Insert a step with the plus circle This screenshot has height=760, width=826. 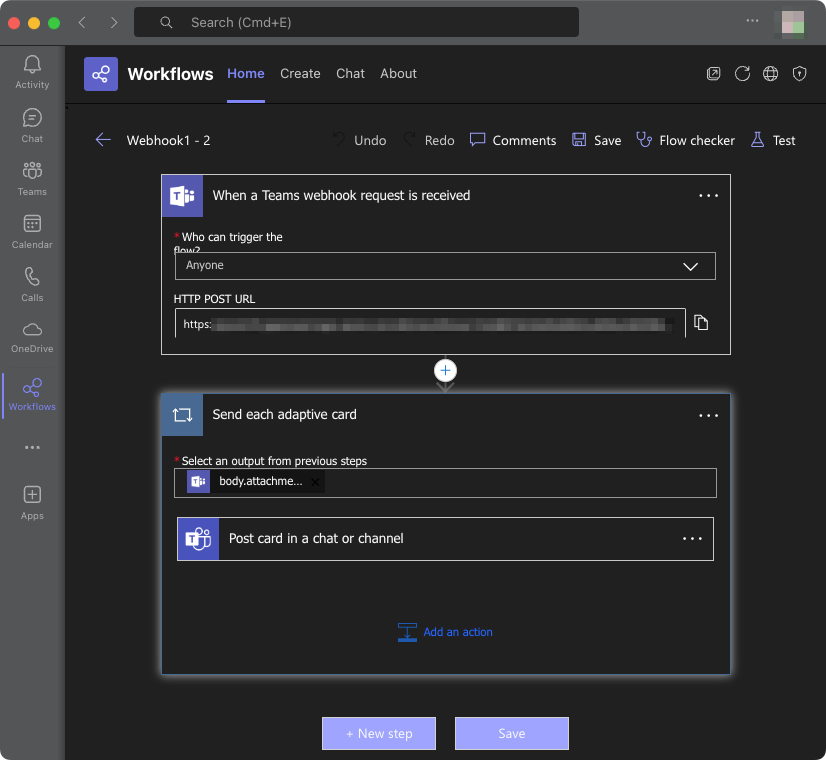click(x=445, y=371)
